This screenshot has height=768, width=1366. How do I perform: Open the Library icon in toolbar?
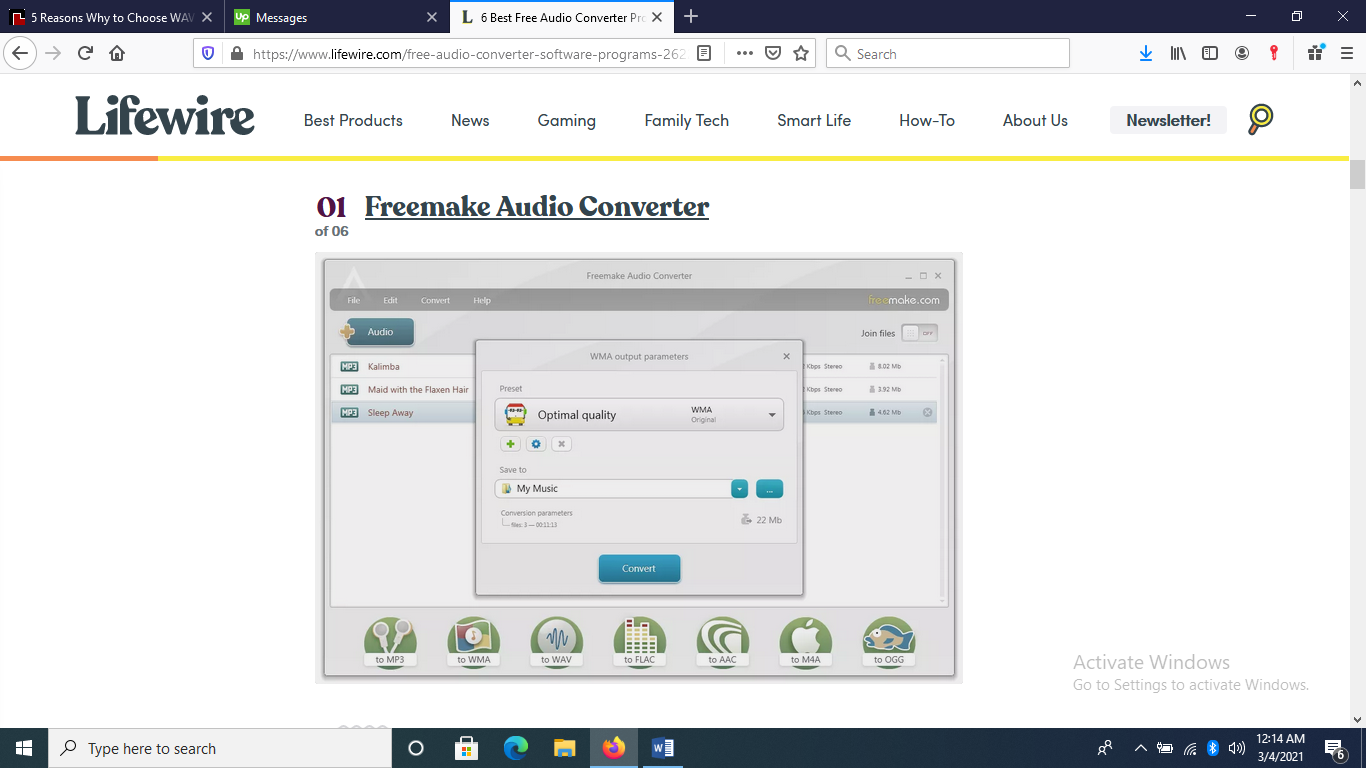click(x=1178, y=54)
